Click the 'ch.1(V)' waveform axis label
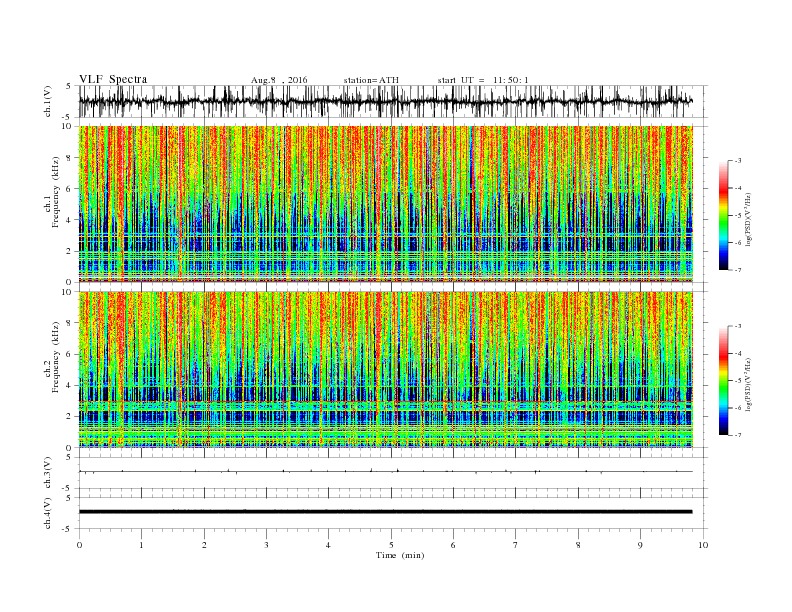The height and width of the screenshot is (612, 792). (48, 101)
